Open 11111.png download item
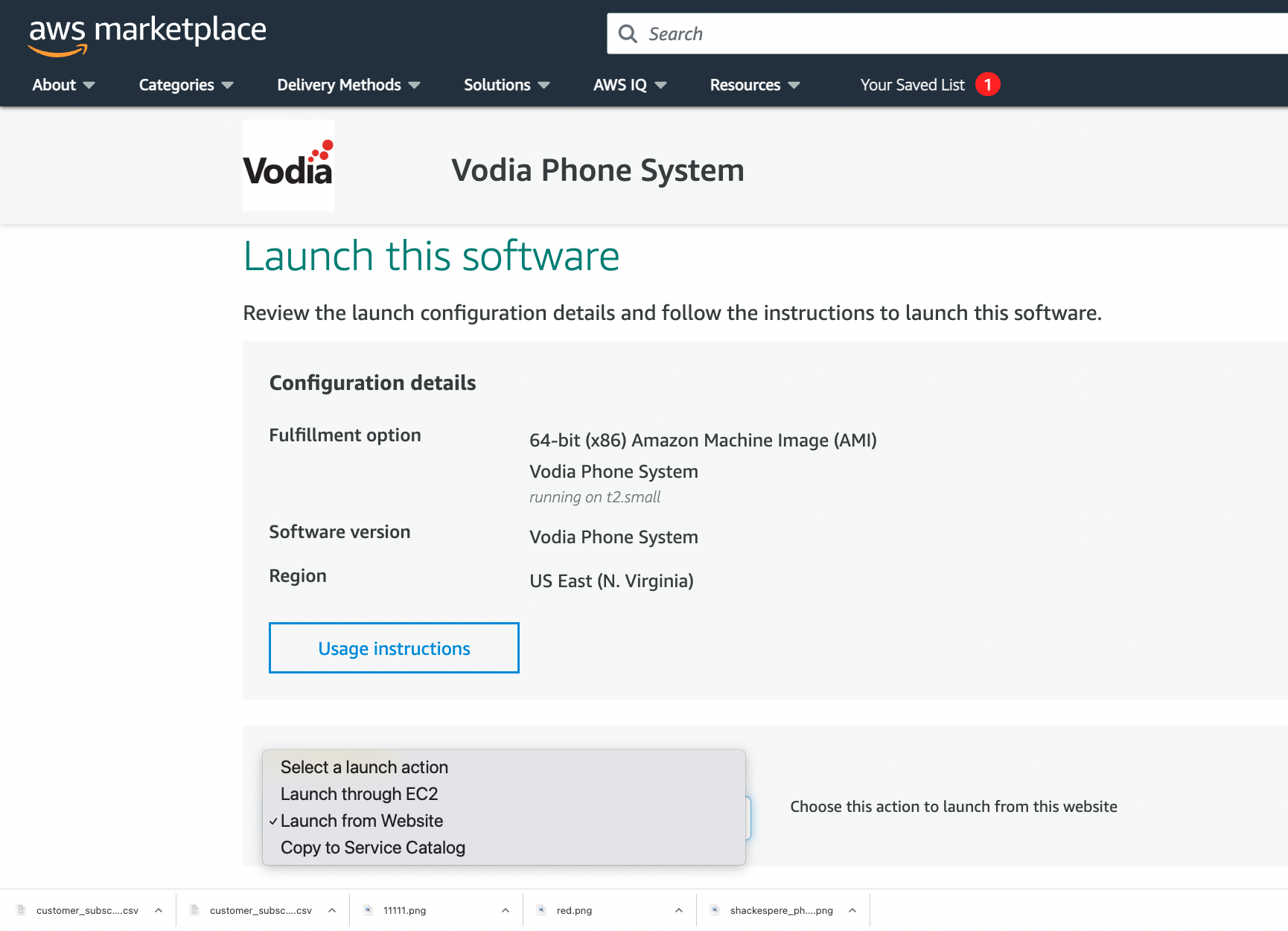 (x=405, y=910)
